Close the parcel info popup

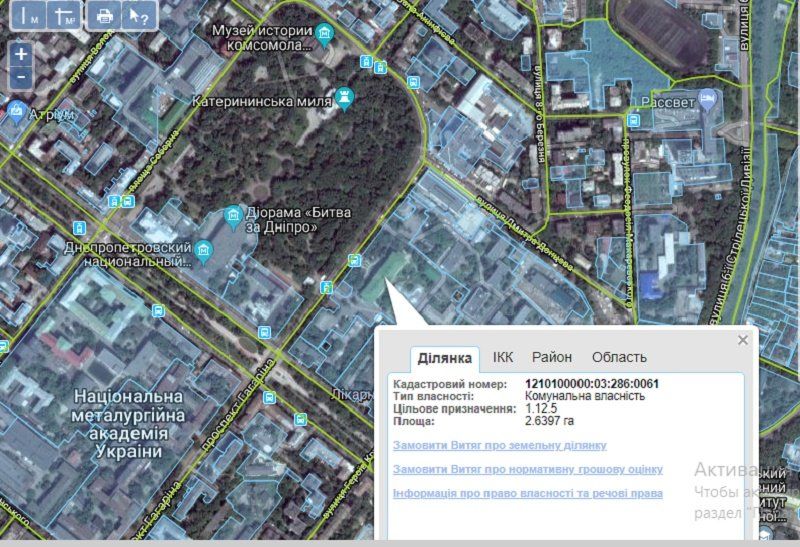click(743, 340)
